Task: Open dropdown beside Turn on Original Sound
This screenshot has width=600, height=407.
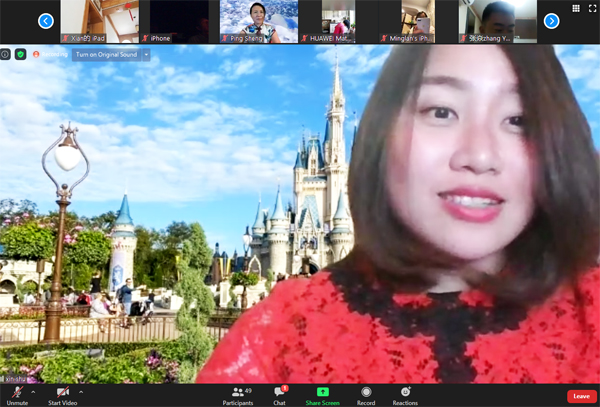Action: pos(146,55)
